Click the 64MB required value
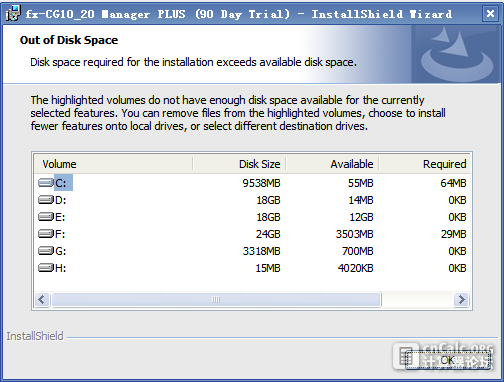Screen dimensions: 504x382 coord(453,183)
